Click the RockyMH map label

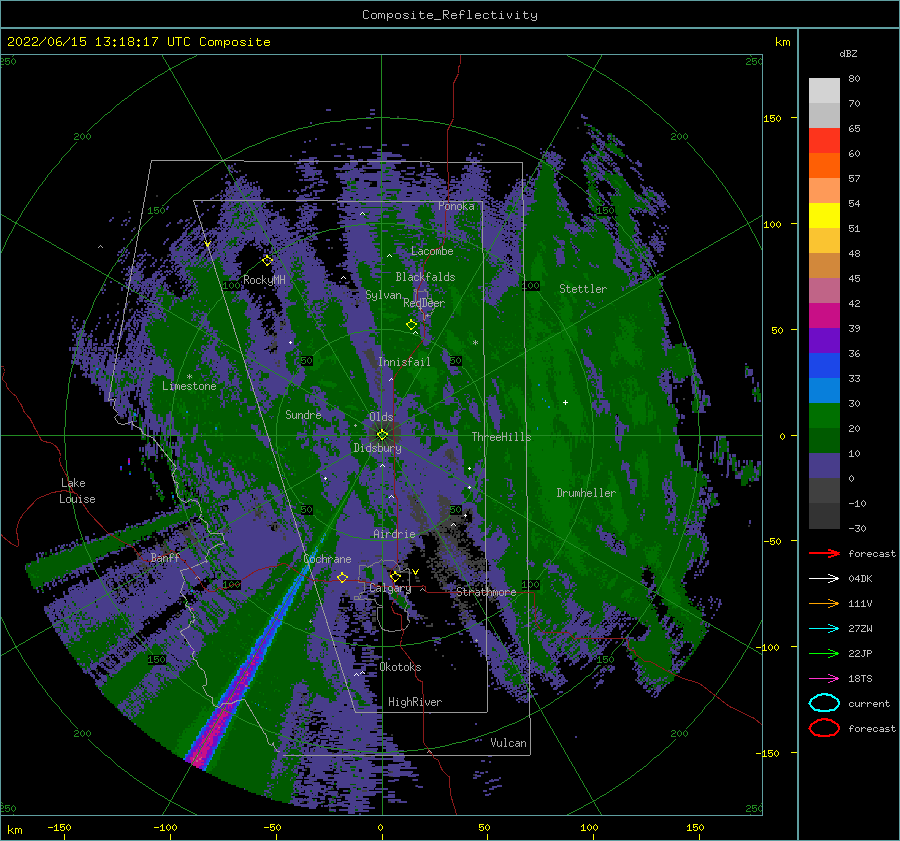click(x=264, y=280)
